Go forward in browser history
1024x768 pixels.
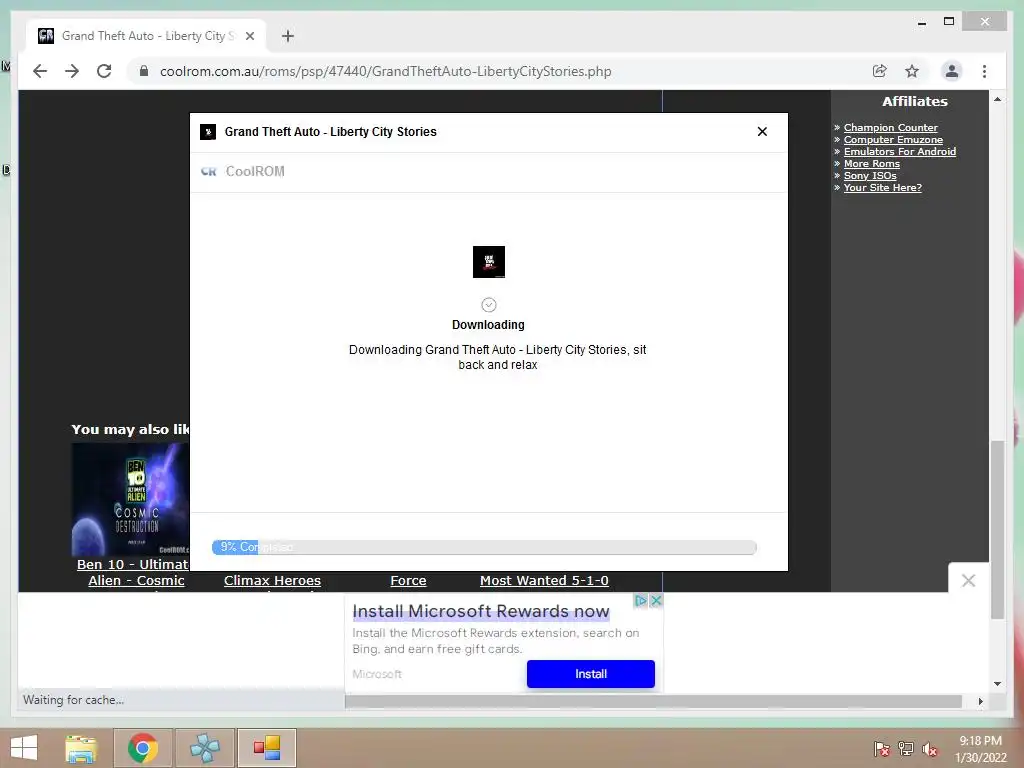coord(72,71)
